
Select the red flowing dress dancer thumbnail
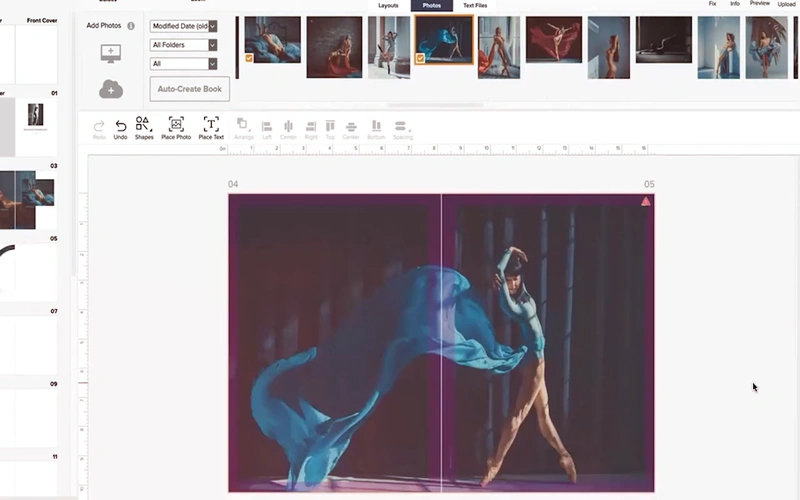pyautogui.click(x=554, y=39)
